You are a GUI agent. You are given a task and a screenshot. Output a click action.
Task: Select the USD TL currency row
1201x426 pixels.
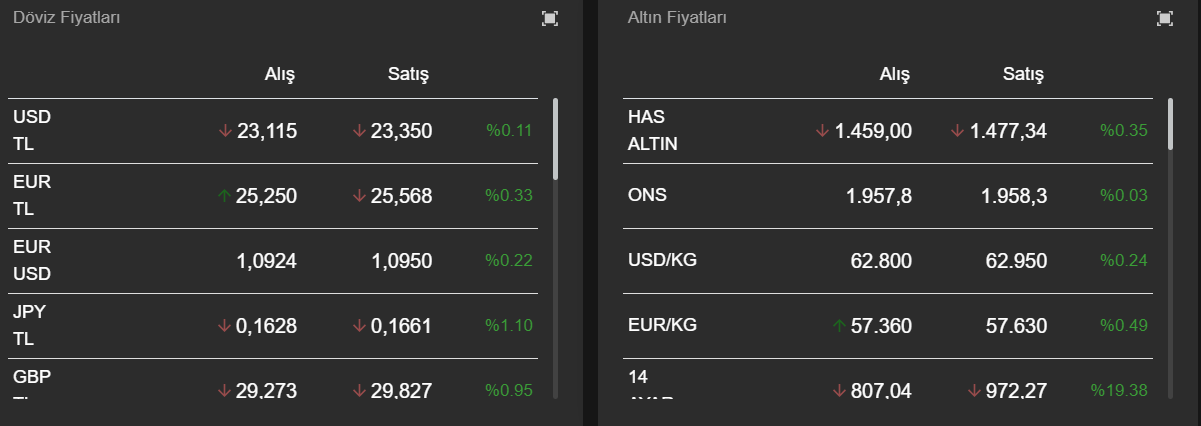coord(278,131)
